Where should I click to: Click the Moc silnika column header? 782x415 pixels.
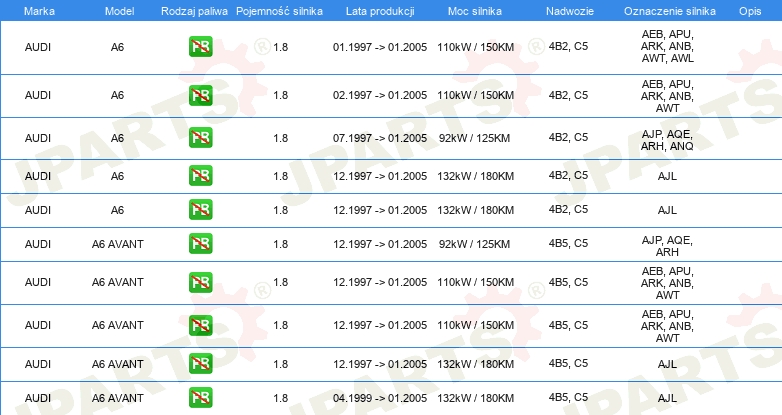(x=475, y=11)
